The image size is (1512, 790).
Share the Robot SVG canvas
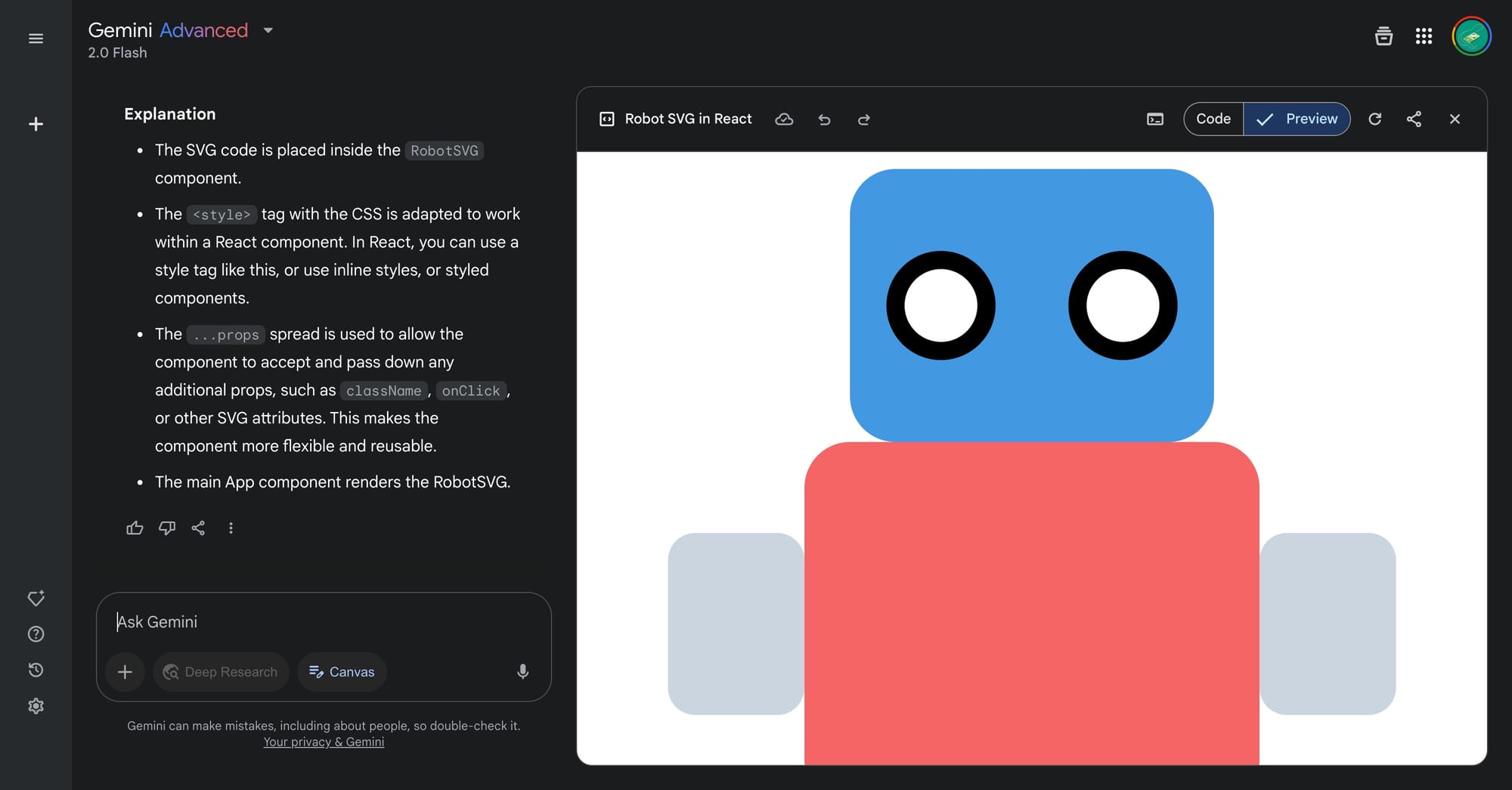(1414, 119)
